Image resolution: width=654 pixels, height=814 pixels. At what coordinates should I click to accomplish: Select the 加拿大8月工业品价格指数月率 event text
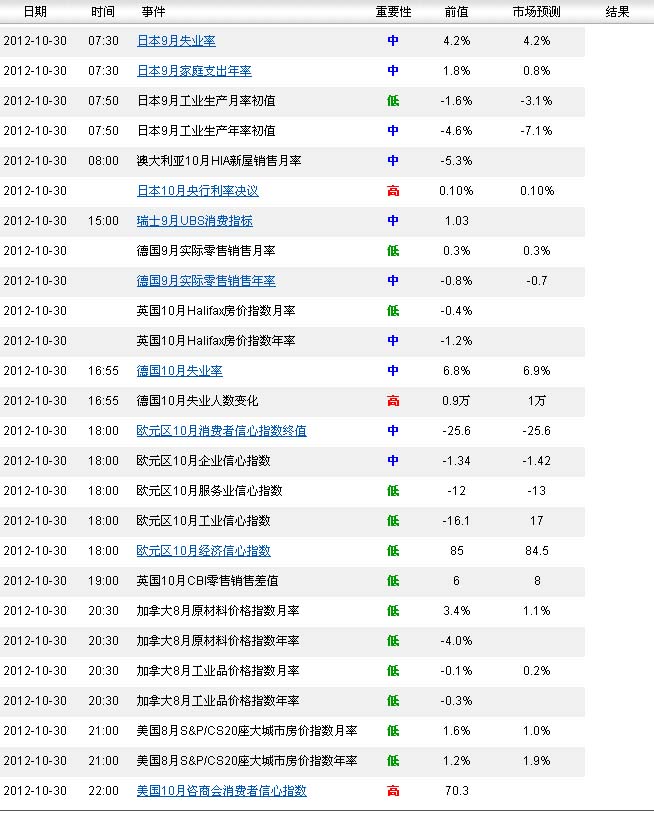[x=218, y=671]
